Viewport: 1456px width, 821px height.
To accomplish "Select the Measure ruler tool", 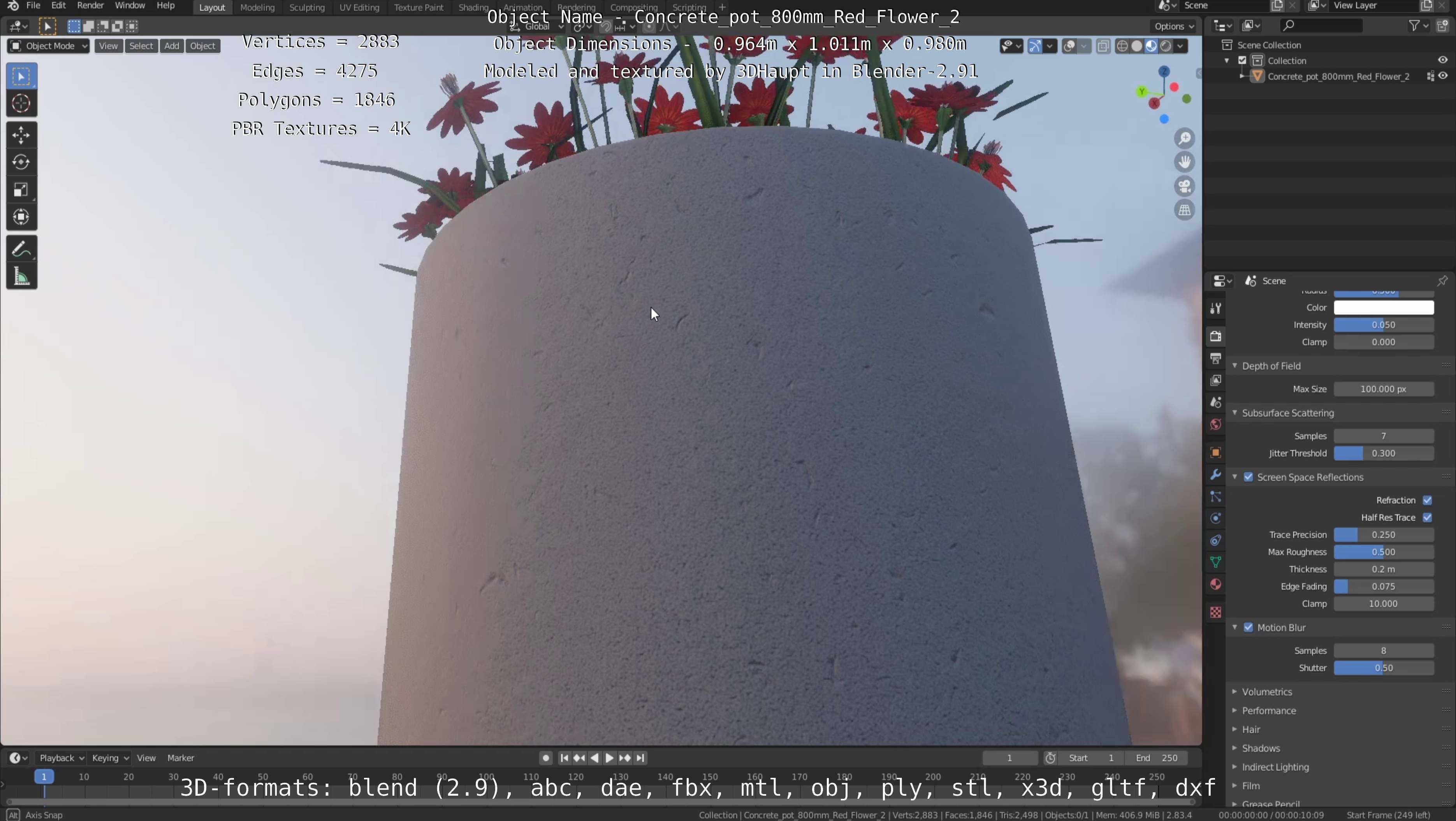I will 21,276.
